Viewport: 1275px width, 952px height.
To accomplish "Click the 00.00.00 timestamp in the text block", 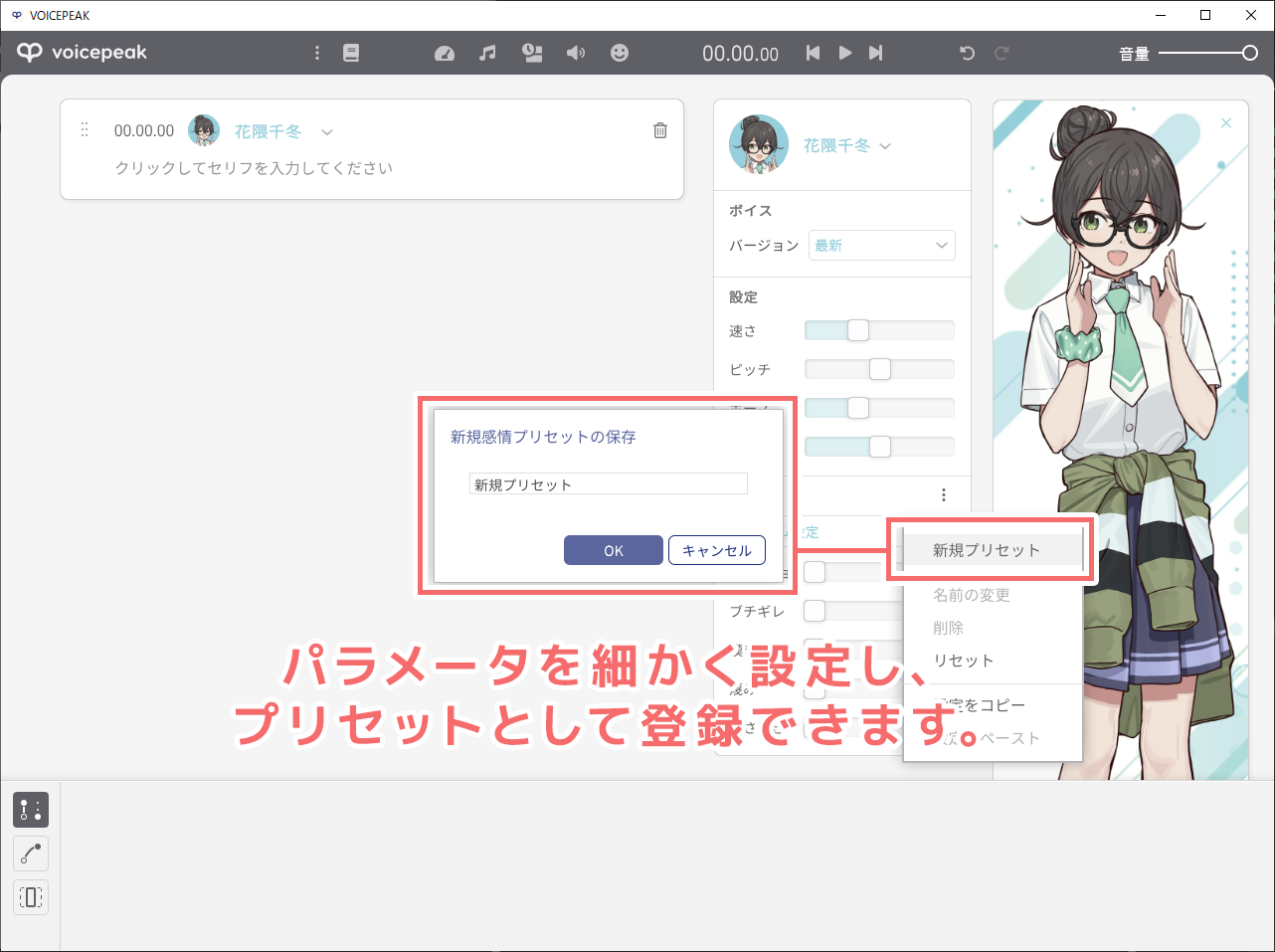I will (x=144, y=130).
